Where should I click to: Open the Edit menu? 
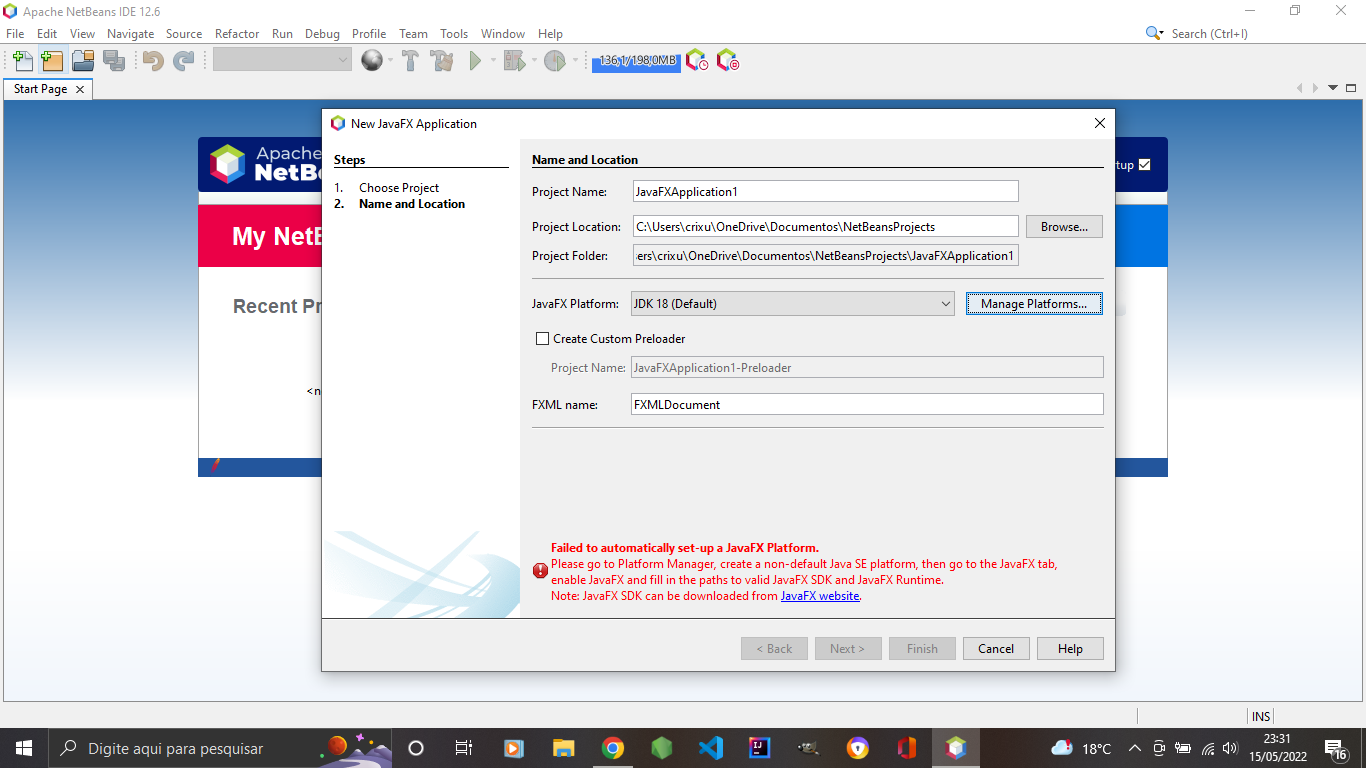pyautogui.click(x=47, y=33)
